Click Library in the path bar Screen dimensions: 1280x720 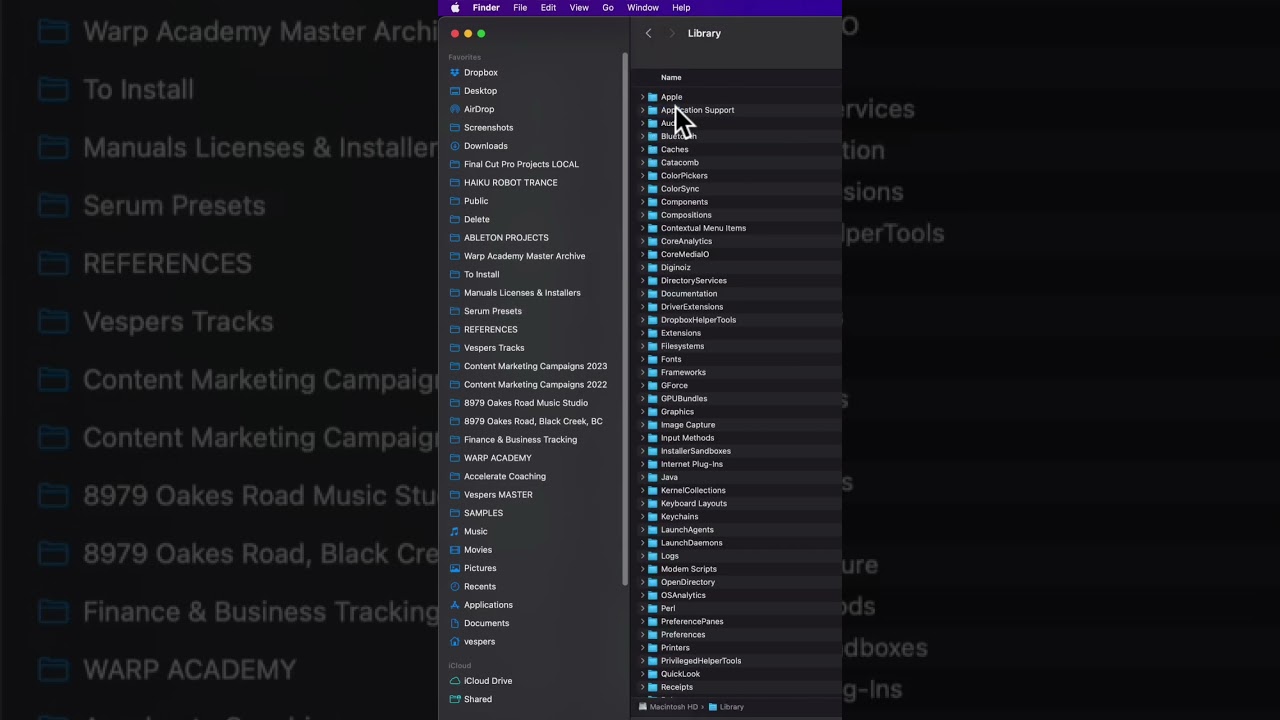726,707
